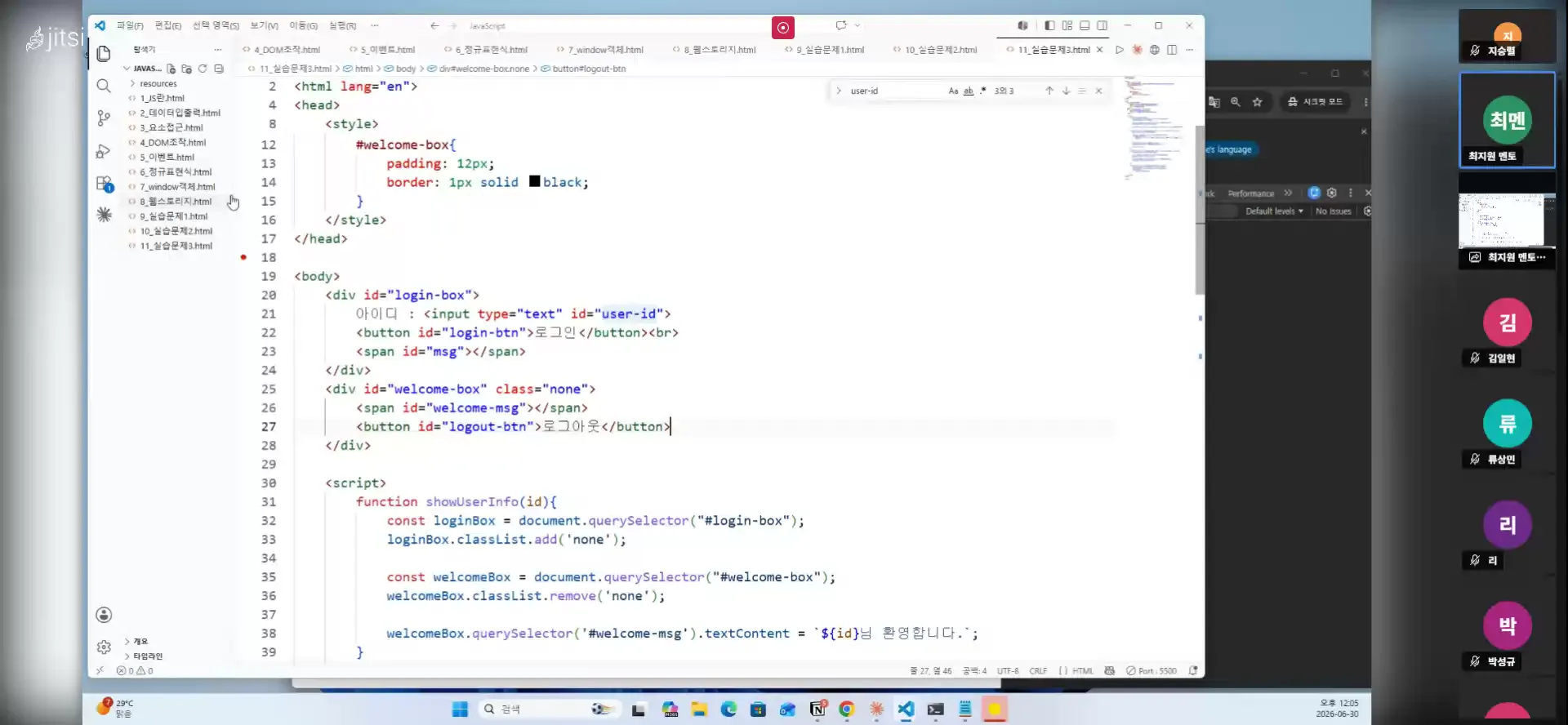Click the UTF-8 encoding in the status bar
1568x725 pixels.
pyautogui.click(x=1008, y=671)
